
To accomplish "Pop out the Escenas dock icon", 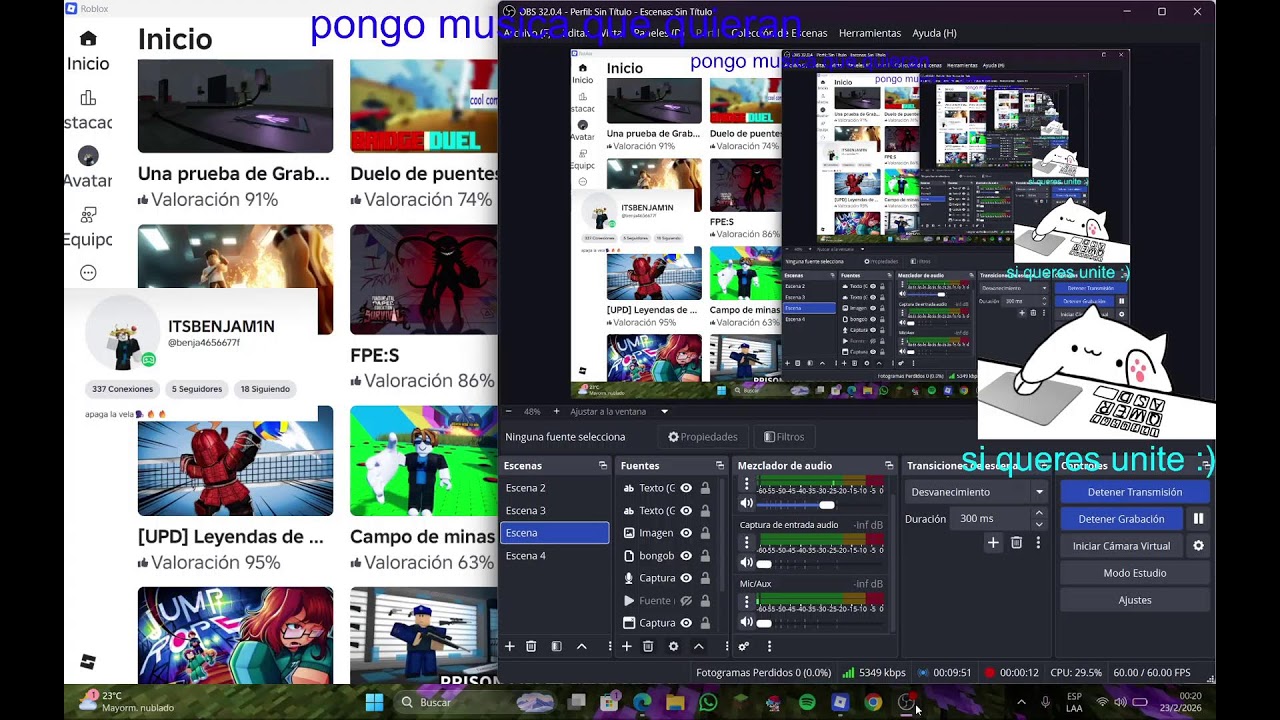I will point(603,466).
